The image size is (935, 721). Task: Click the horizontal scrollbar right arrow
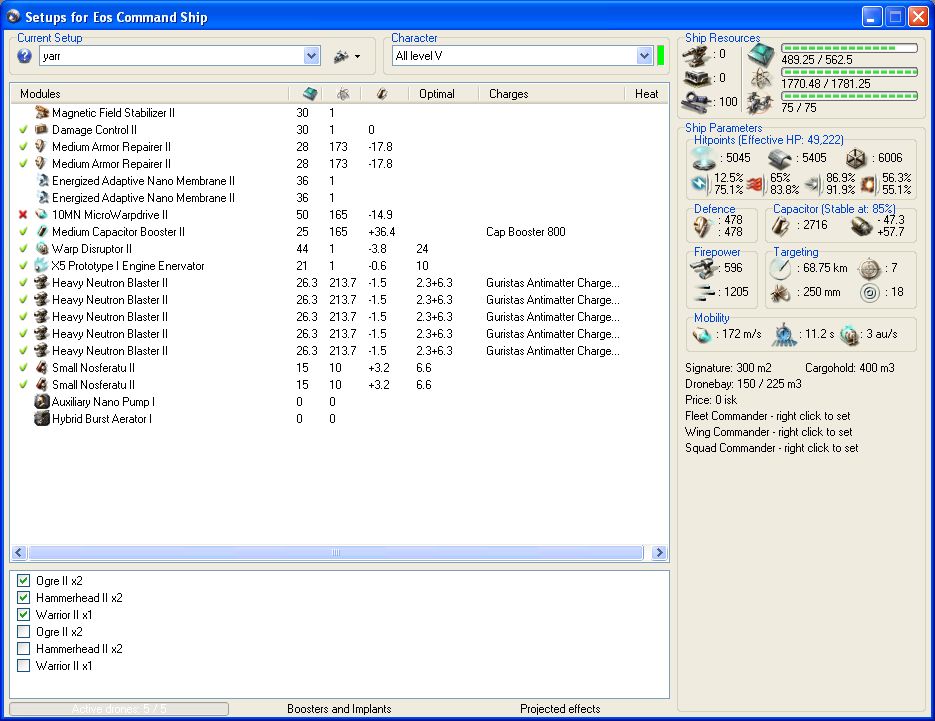659,553
